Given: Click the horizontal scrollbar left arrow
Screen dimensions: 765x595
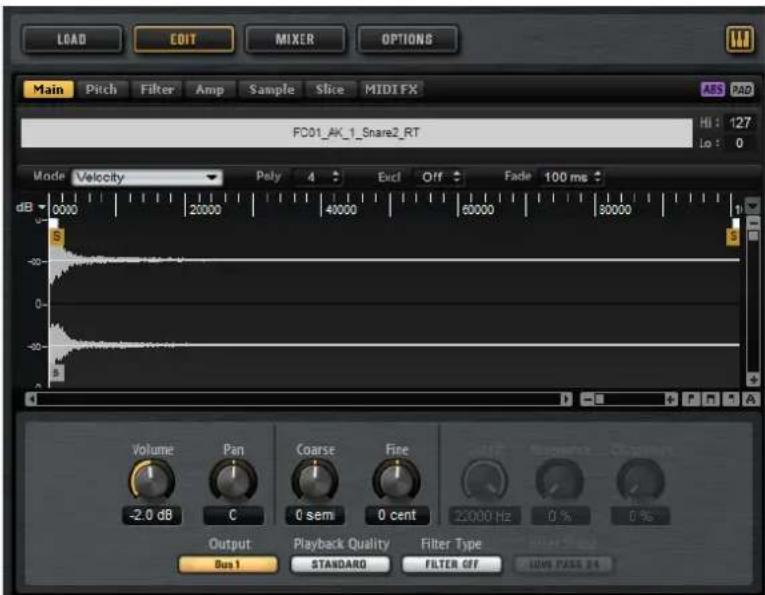Looking at the screenshot, I should click(x=31, y=399).
